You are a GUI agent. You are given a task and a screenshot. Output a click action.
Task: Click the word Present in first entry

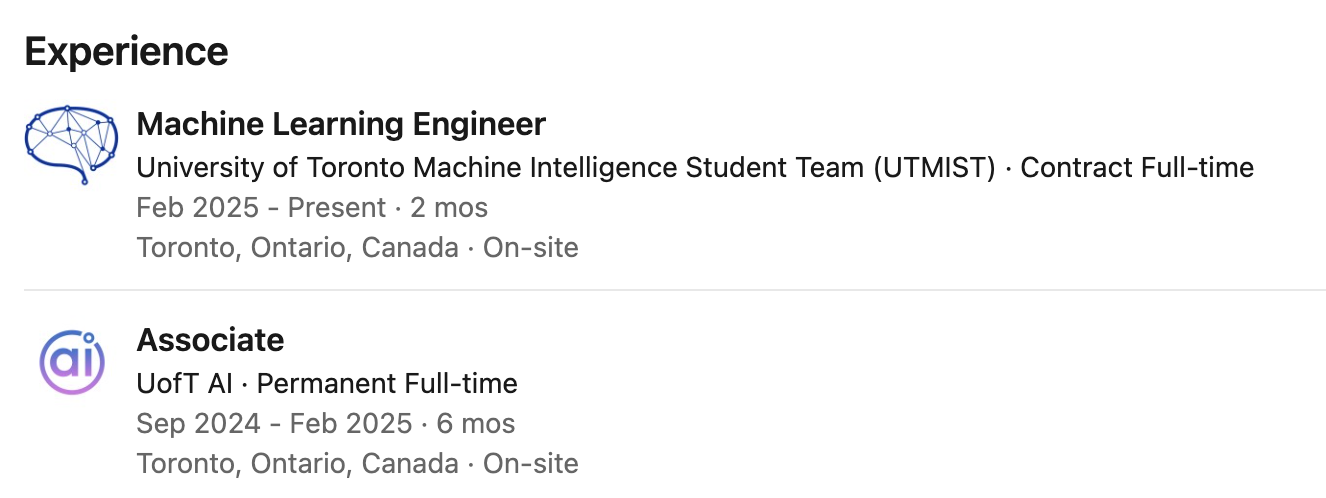[337, 208]
